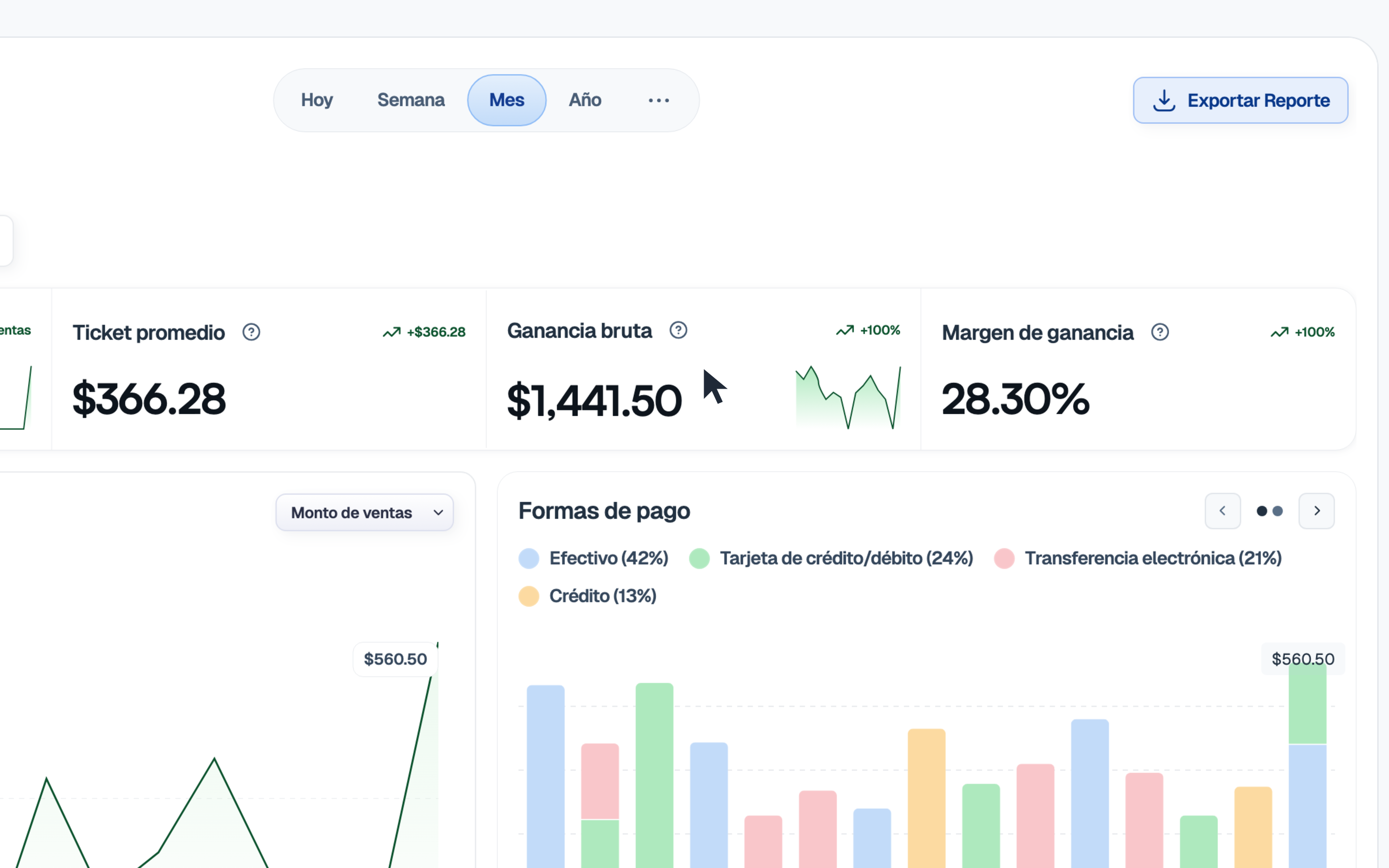Click the $366.28 ticket promedio value
Image resolution: width=1389 pixels, height=868 pixels.
point(149,398)
